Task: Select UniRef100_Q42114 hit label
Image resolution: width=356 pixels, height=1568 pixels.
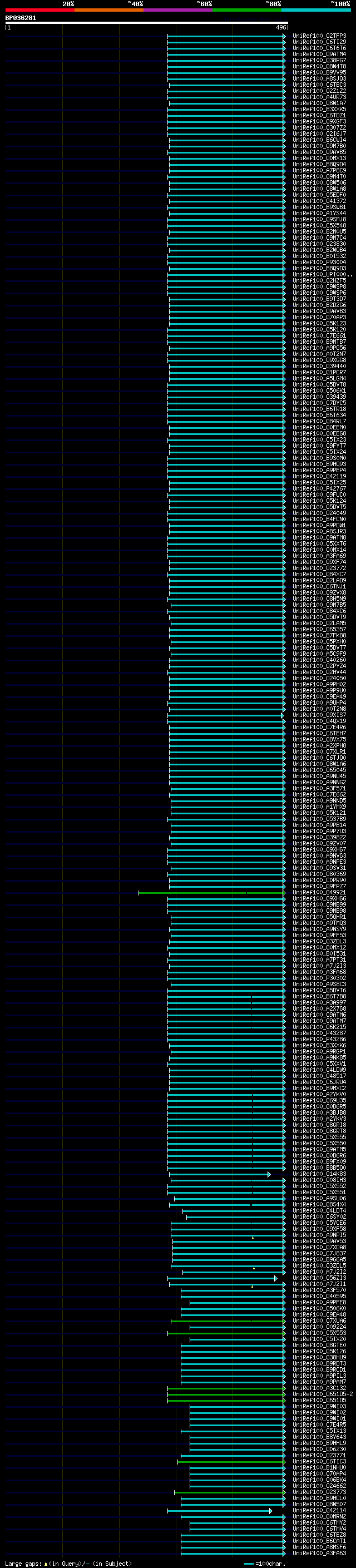Action: tap(319, 1510)
